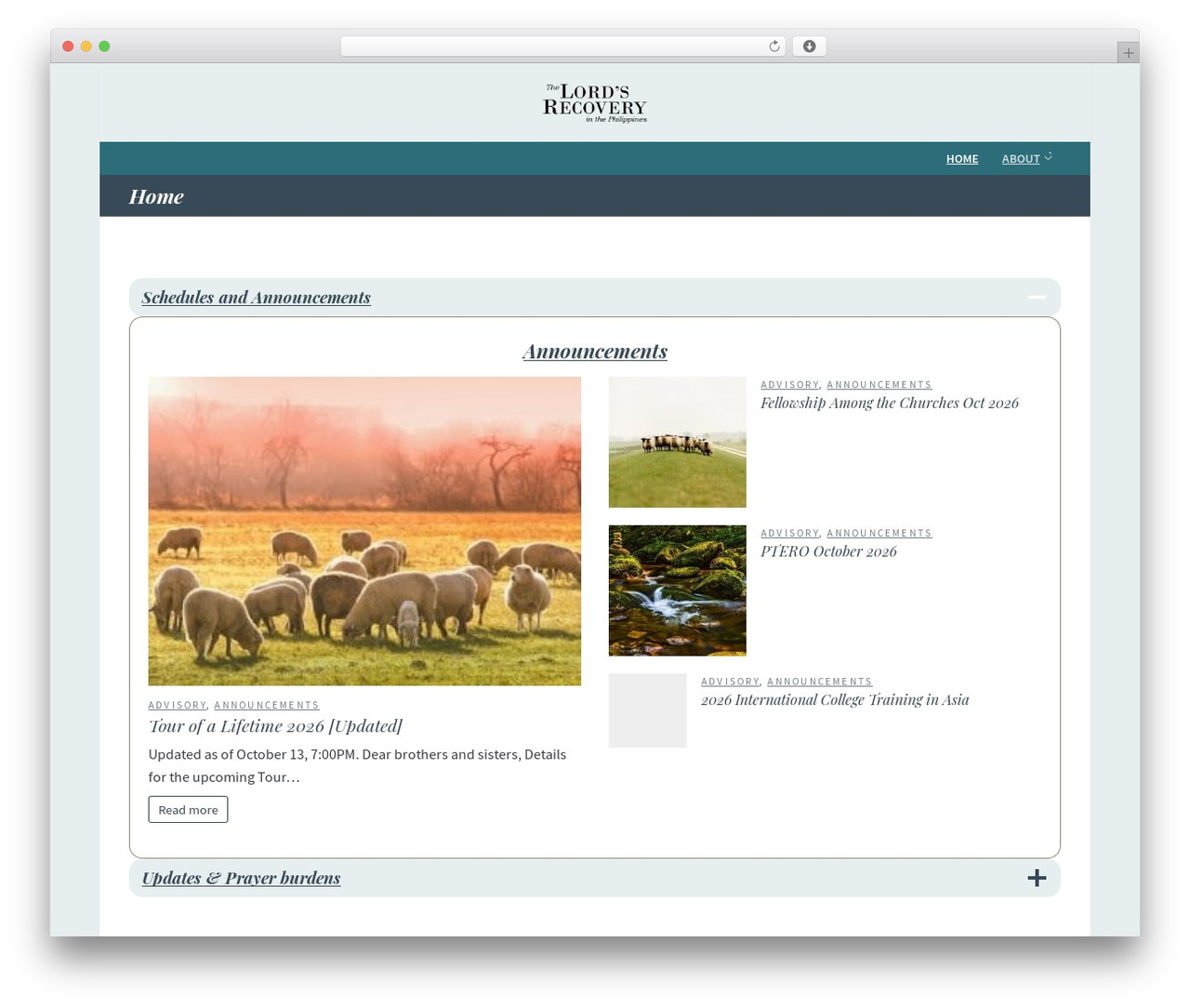This screenshot has width=1190, height=1008.
Task: Click the sheep on hill thumbnail
Action: (678, 442)
